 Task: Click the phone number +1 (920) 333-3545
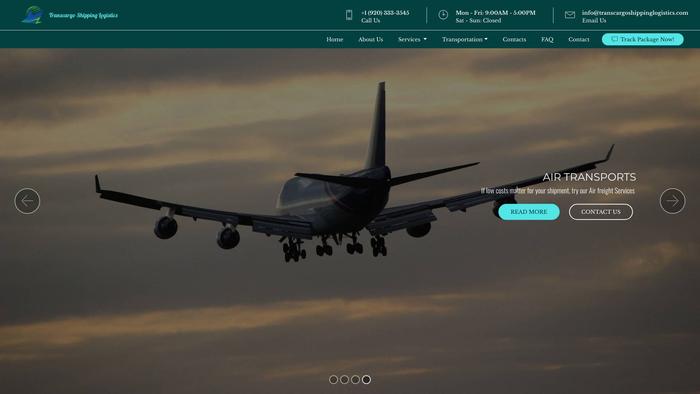click(385, 12)
